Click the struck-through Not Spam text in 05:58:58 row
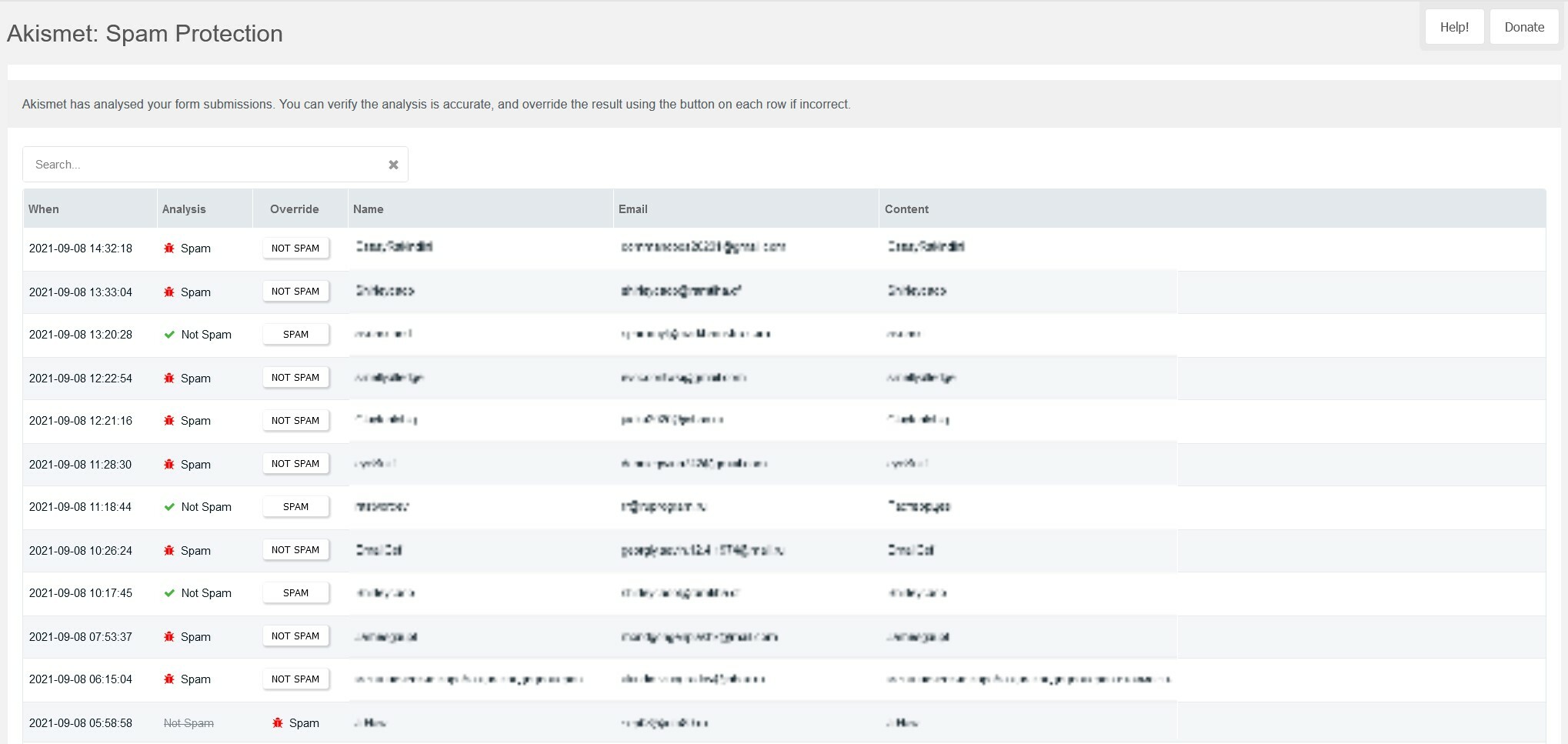The image size is (1568, 744). [188, 723]
